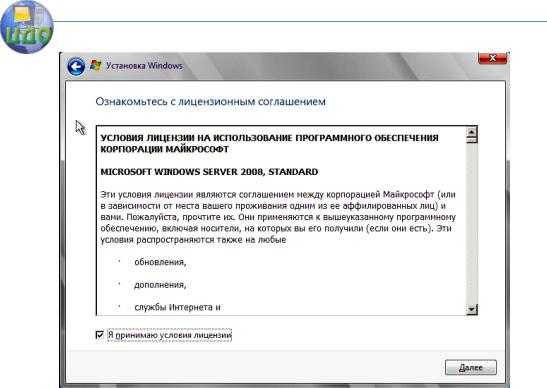Click the heading Ознакомьтесь с лицензионным соглашением
This screenshot has height=388, width=547.
[210, 102]
